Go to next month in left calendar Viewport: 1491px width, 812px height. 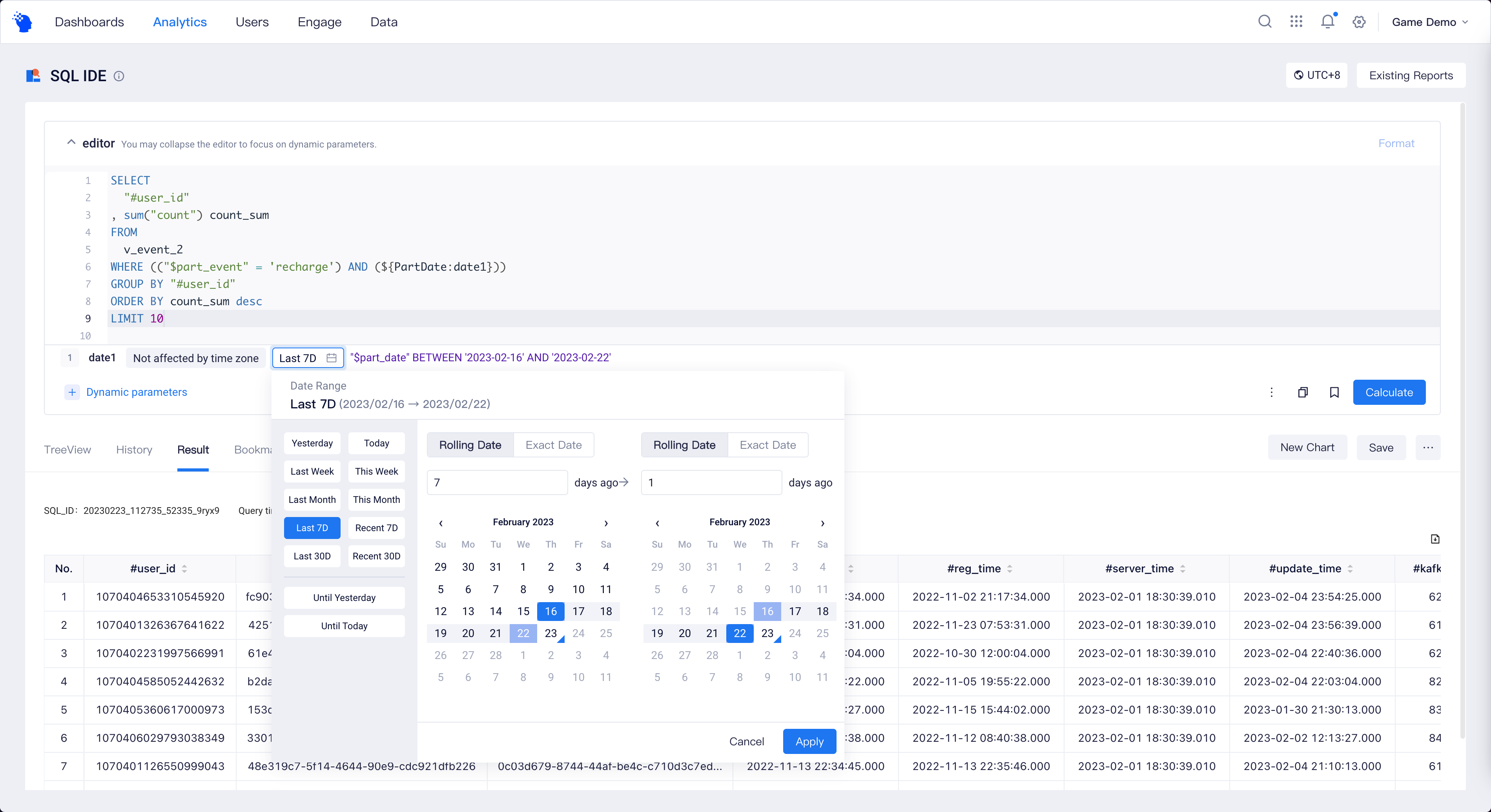(x=606, y=523)
